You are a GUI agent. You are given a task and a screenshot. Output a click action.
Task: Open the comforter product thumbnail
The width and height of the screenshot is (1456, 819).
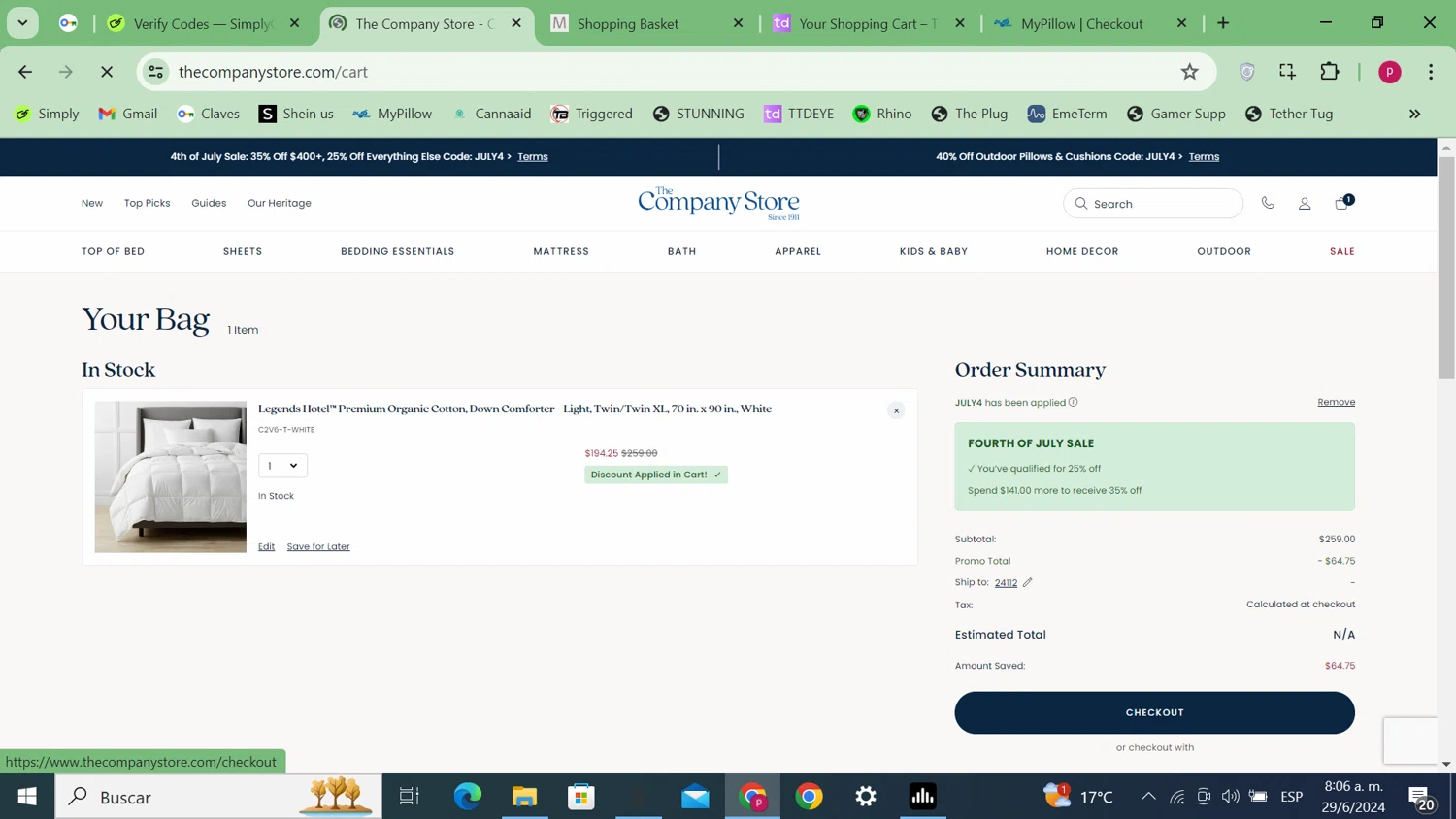[x=171, y=477]
